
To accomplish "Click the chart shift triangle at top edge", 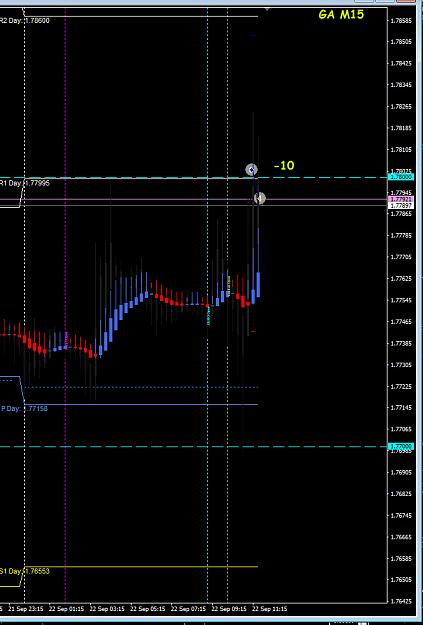I will (267, 9).
